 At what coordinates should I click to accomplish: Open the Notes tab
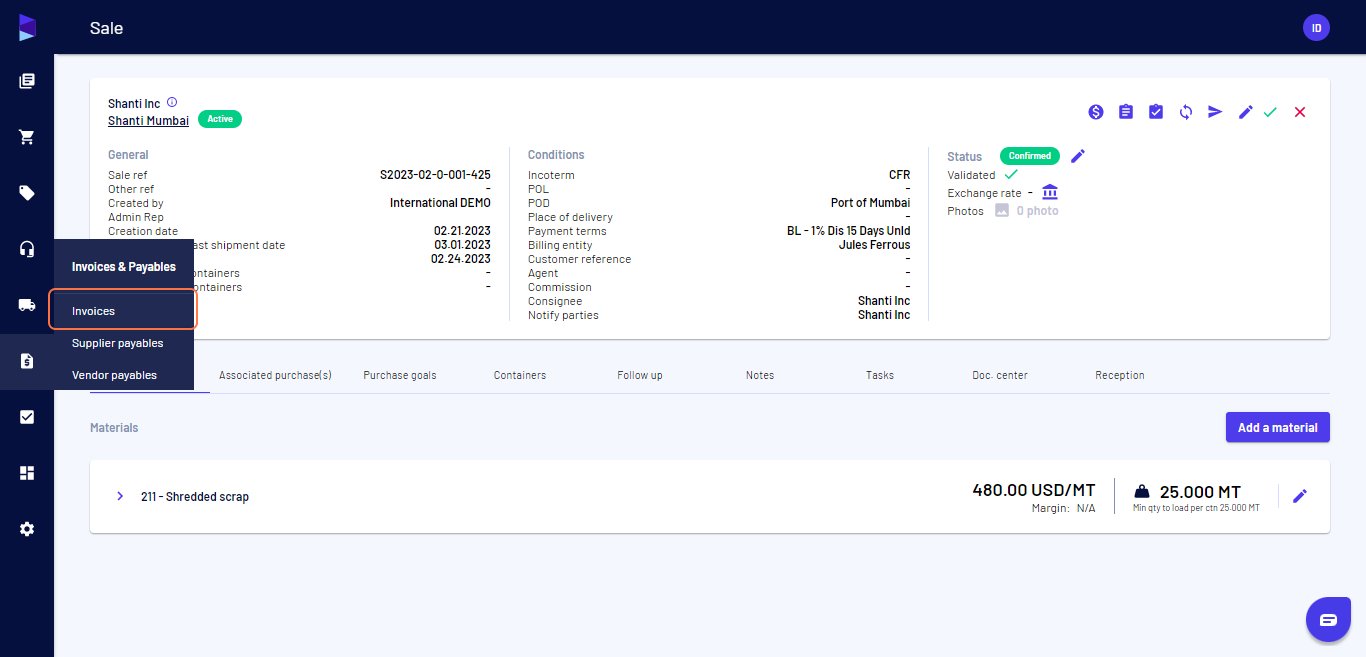coord(760,375)
